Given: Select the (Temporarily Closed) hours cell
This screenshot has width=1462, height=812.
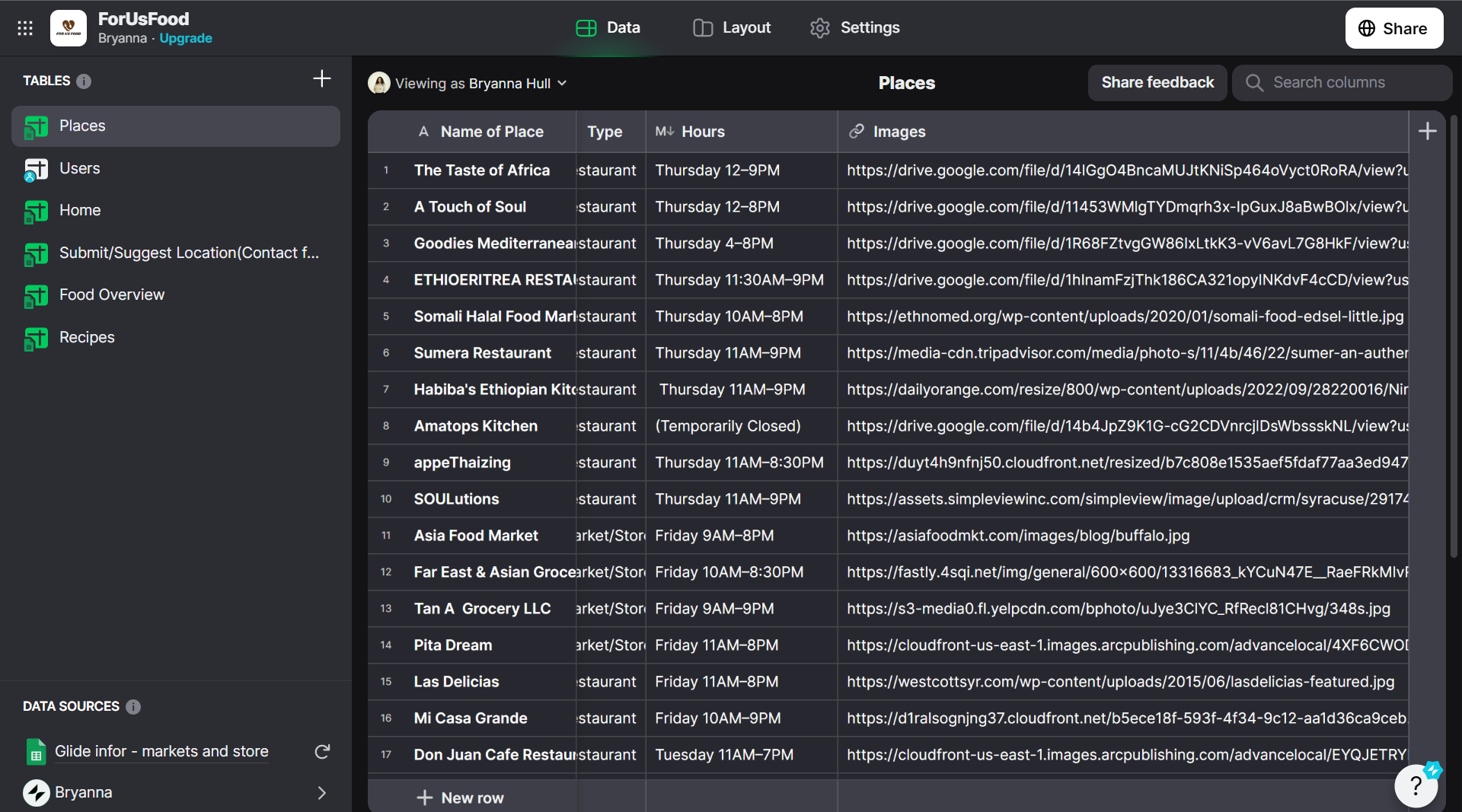Looking at the screenshot, I should (x=742, y=426).
